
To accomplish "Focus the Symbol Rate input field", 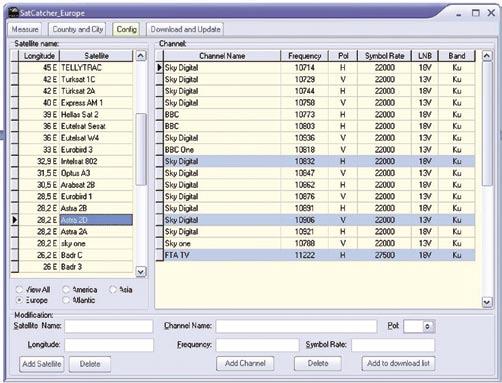I will click(393, 345).
